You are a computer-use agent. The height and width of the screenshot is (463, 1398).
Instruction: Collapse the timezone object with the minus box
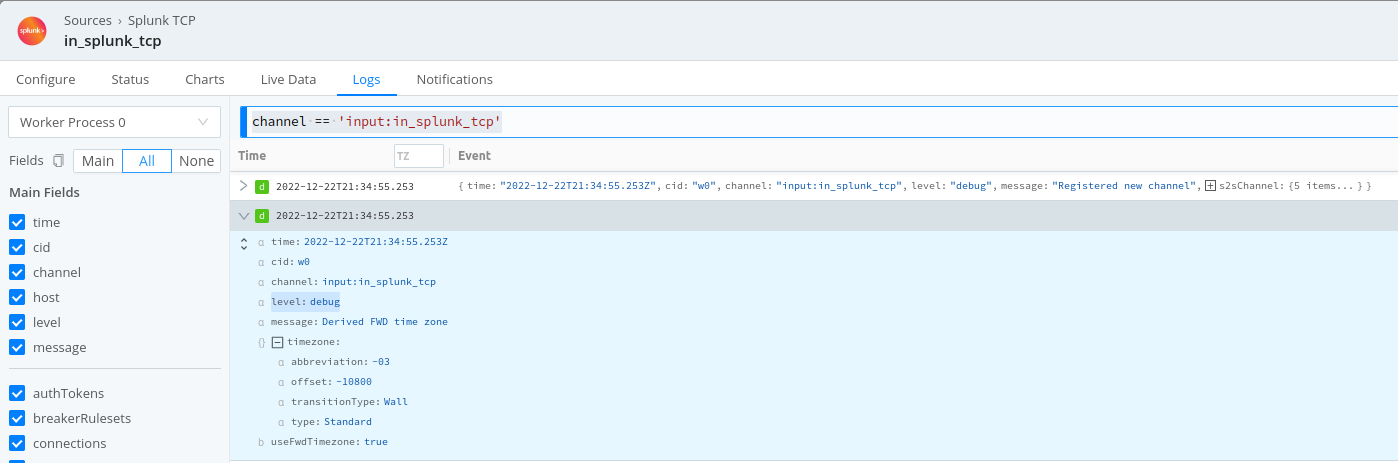(278, 342)
